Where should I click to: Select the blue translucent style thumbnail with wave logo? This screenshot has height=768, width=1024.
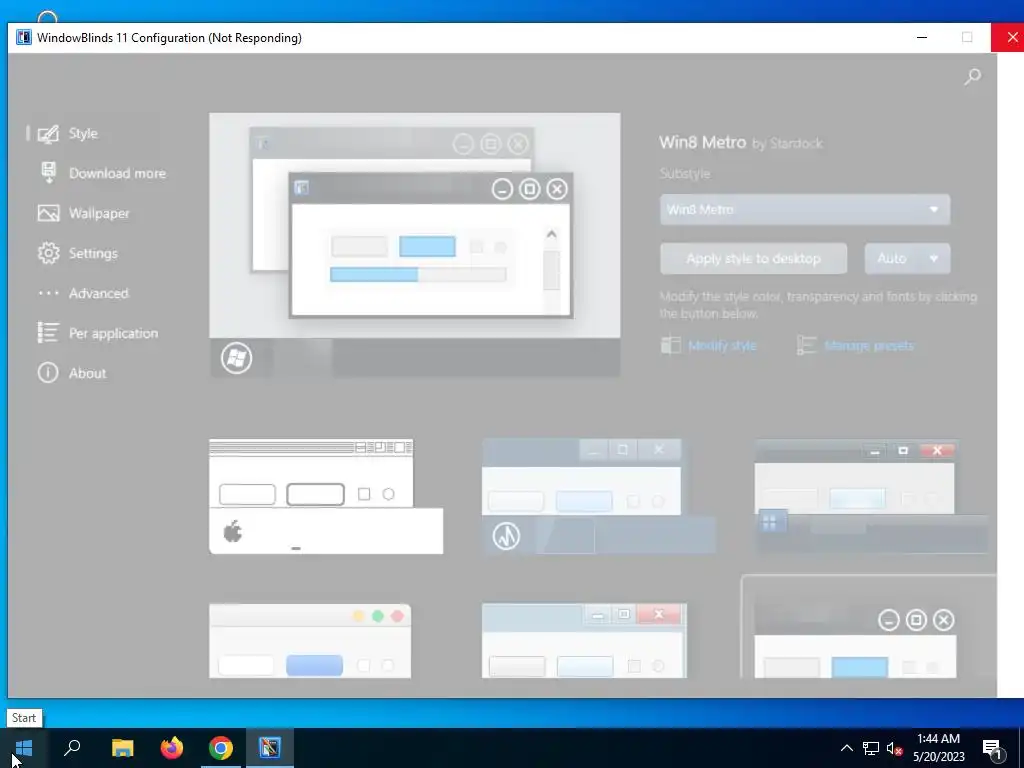coord(599,496)
